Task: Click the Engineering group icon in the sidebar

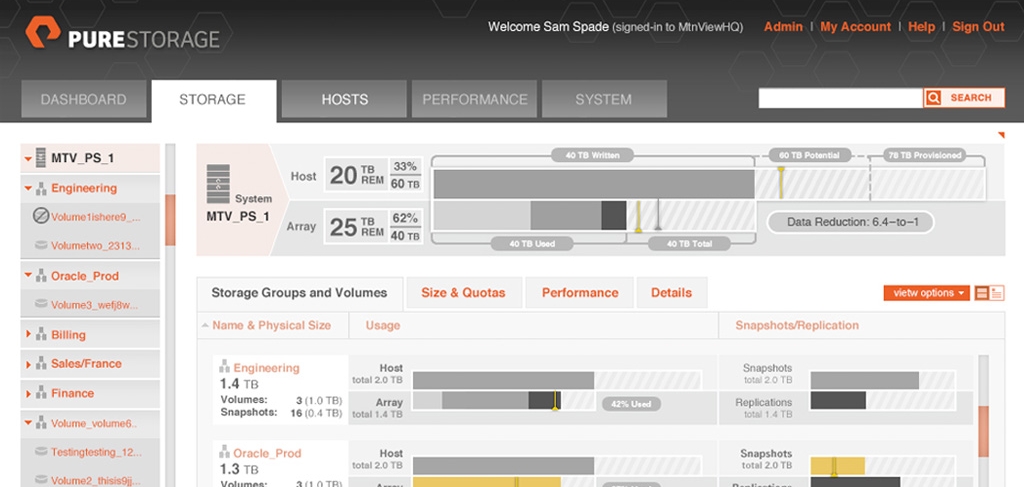Action: (41, 189)
